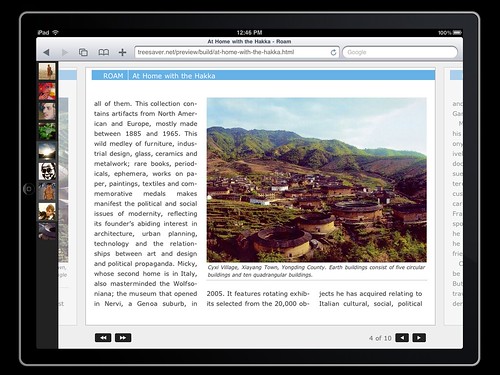Screen dimensions: 500x375
Task: Reload page with refresh icon
Action: (x=333, y=52)
